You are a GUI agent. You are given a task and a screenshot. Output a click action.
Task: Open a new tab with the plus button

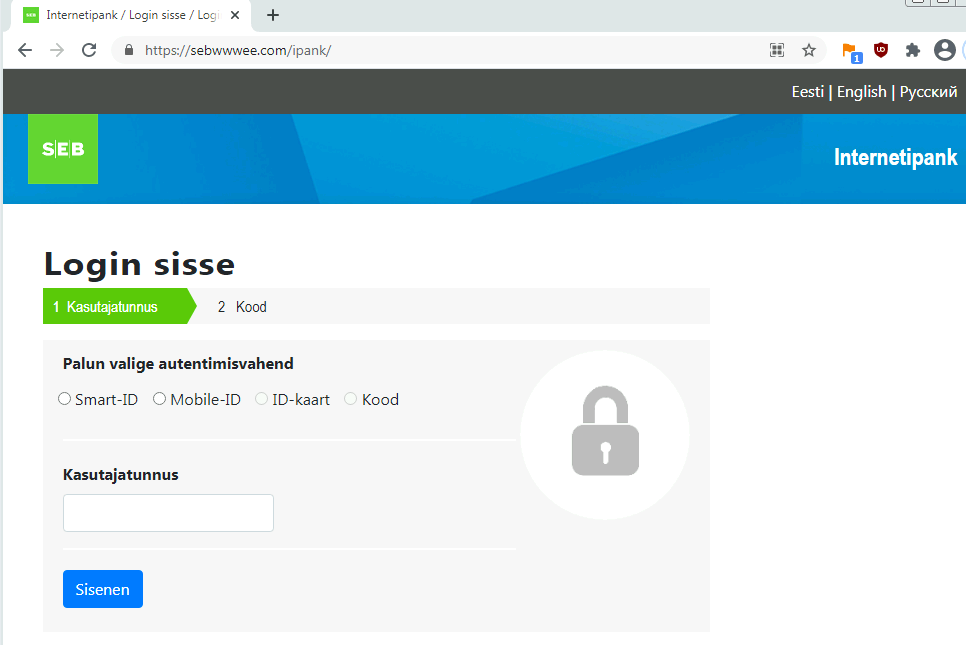click(x=273, y=15)
